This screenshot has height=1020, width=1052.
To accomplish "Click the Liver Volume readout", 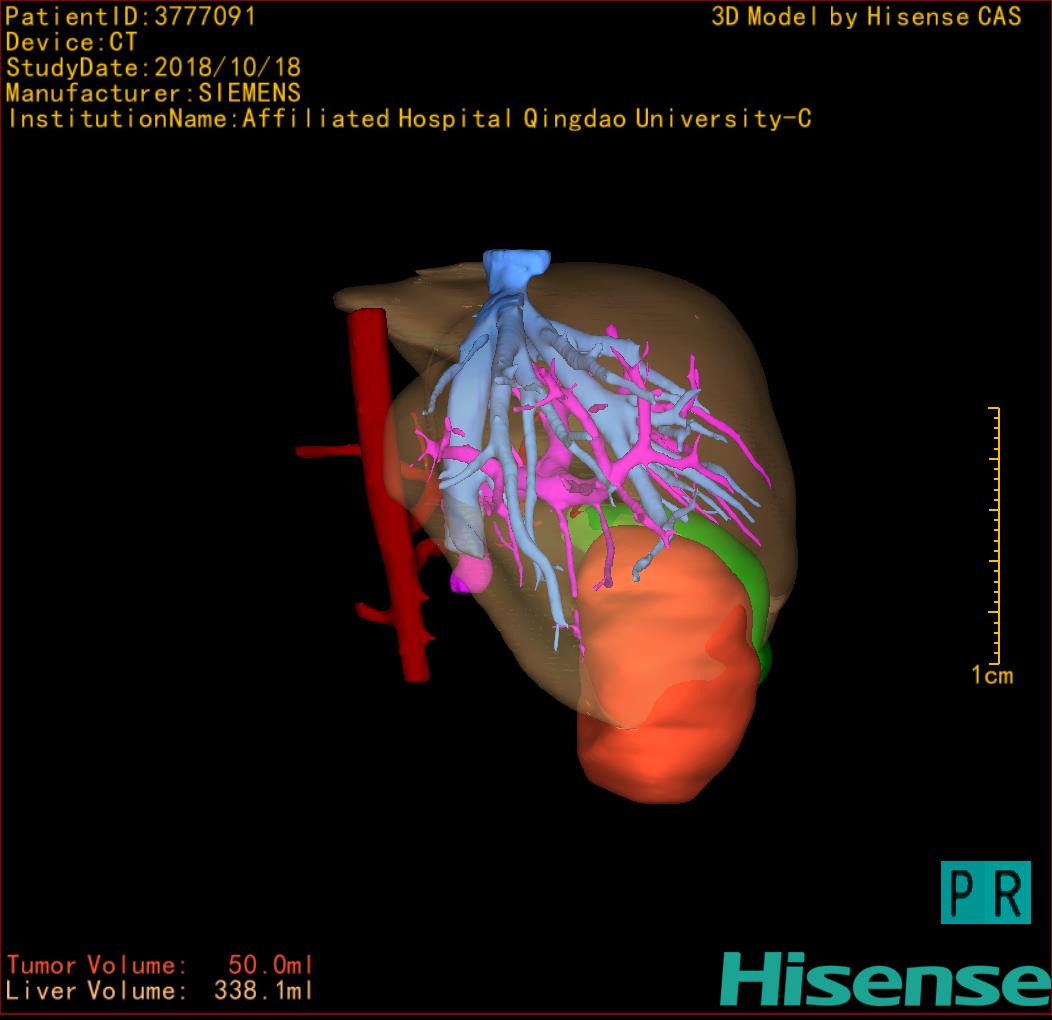I will click(x=160, y=991).
